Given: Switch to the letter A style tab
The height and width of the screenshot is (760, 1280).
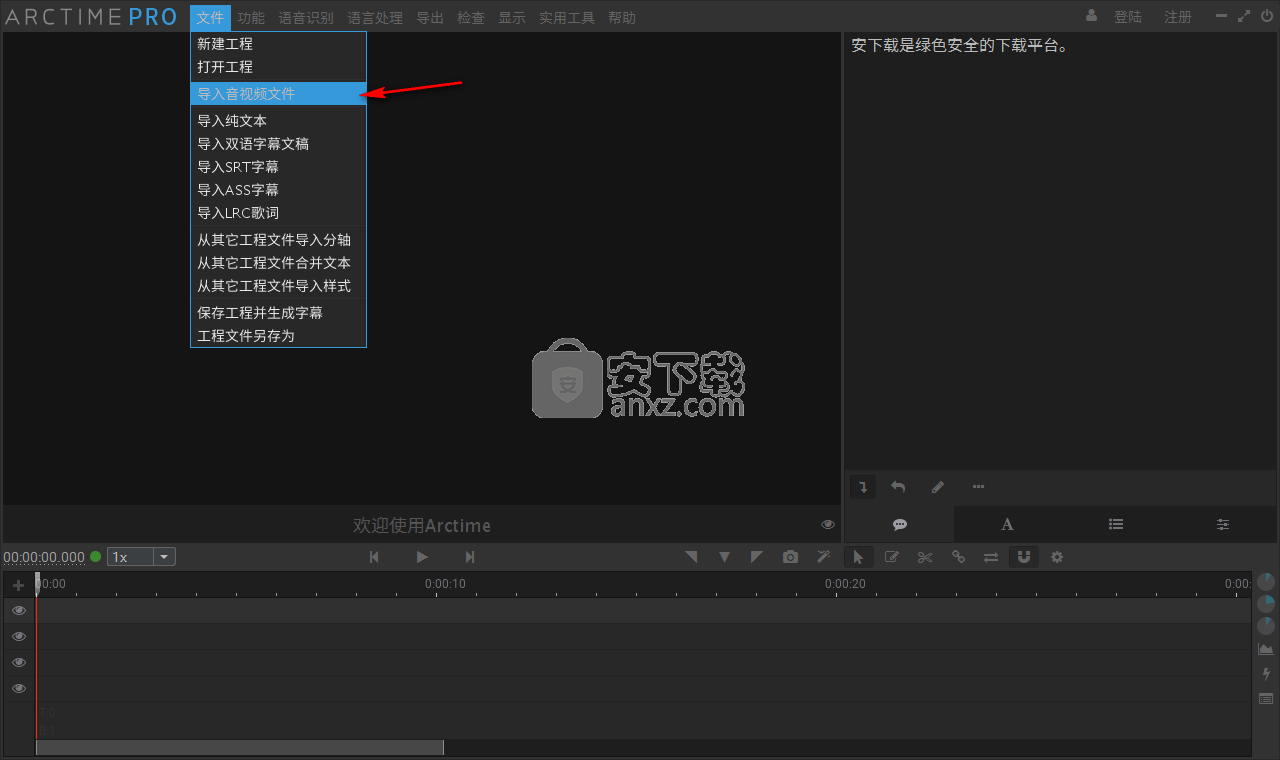Looking at the screenshot, I should tap(1008, 524).
